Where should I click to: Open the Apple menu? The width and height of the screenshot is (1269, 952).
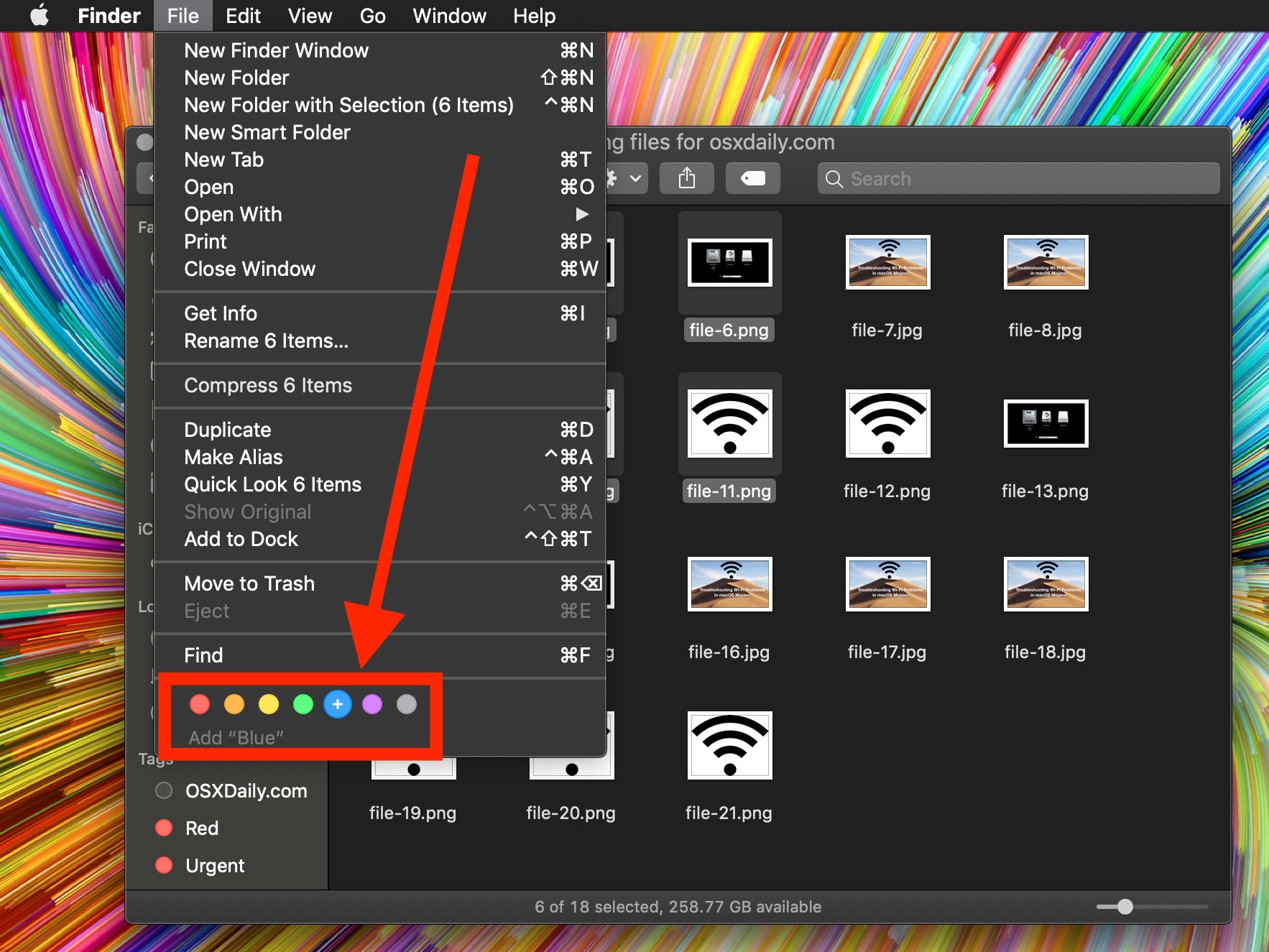[x=40, y=16]
